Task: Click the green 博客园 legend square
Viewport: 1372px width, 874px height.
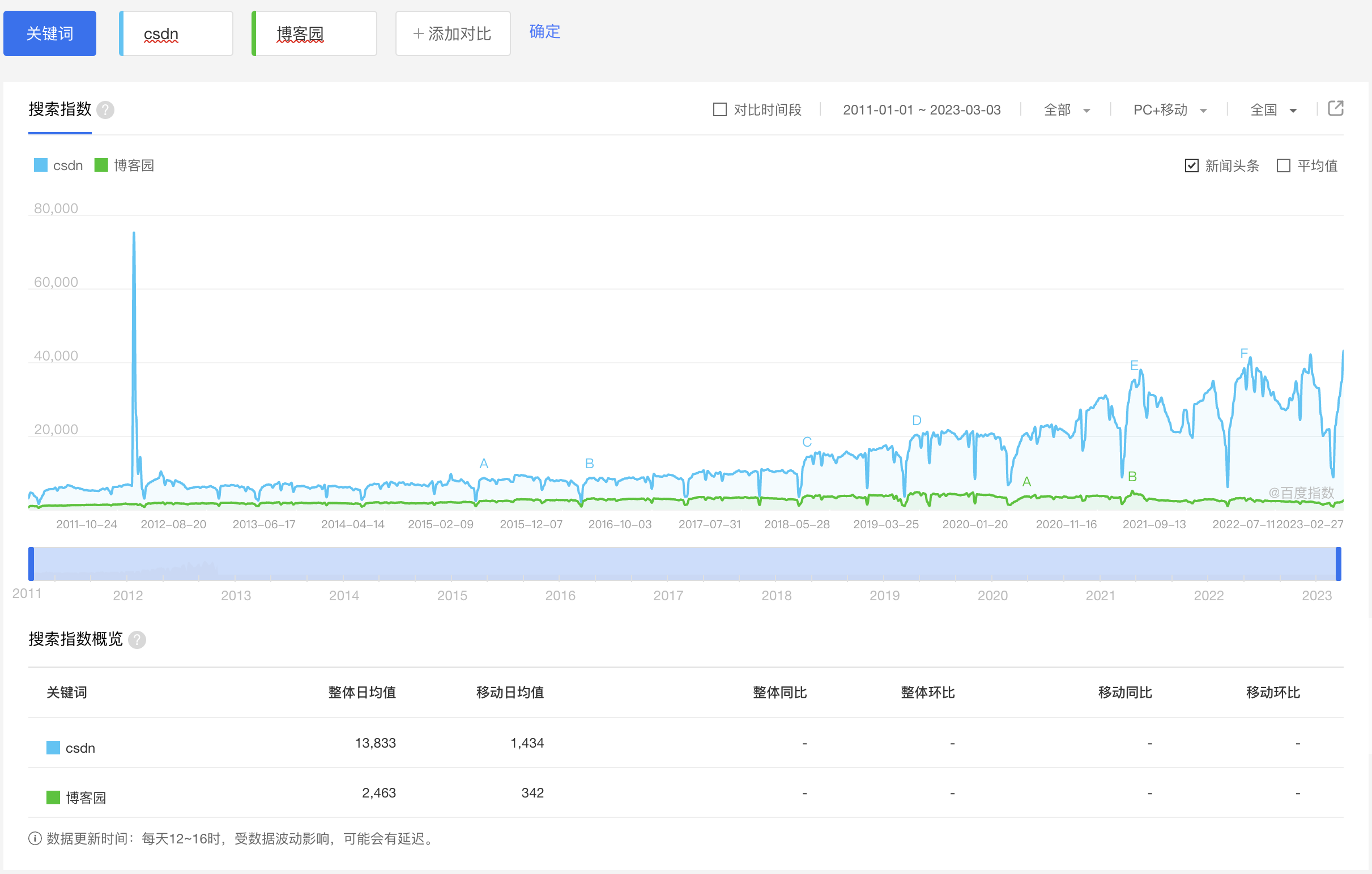Action: 101,166
